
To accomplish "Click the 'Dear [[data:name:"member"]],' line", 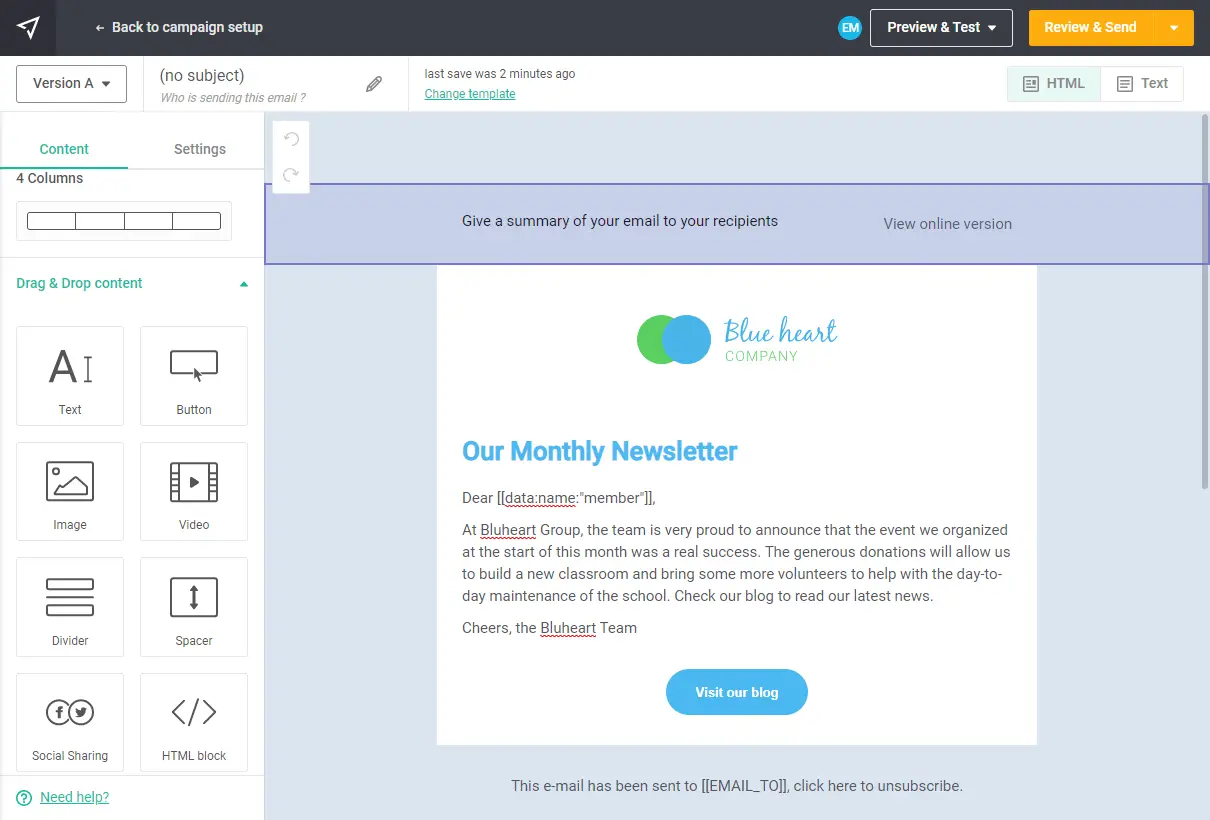I will point(559,498).
